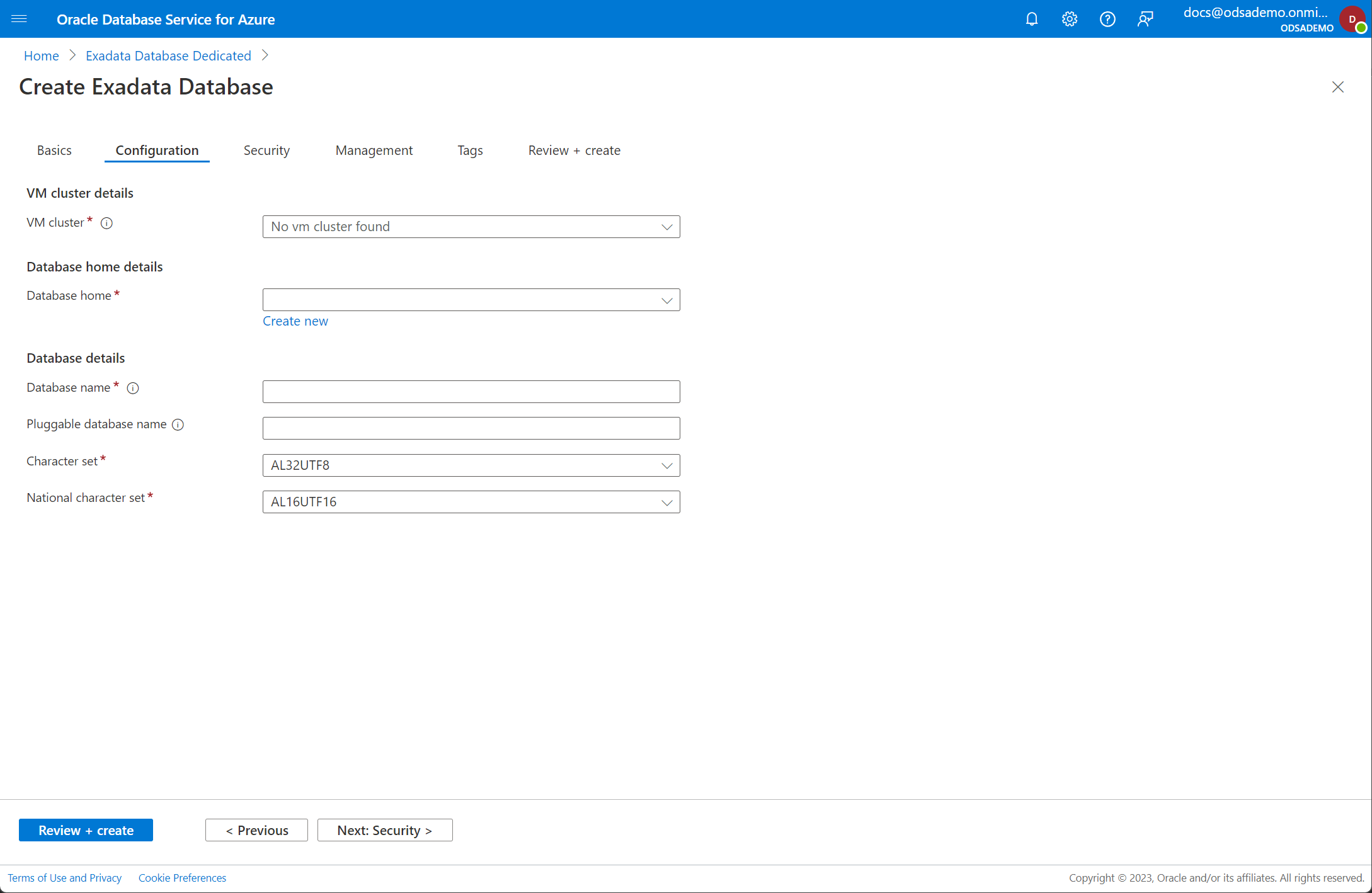This screenshot has width=1372, height=893.
Task: Show info tooltip for Database name
Action: [132, 388]
